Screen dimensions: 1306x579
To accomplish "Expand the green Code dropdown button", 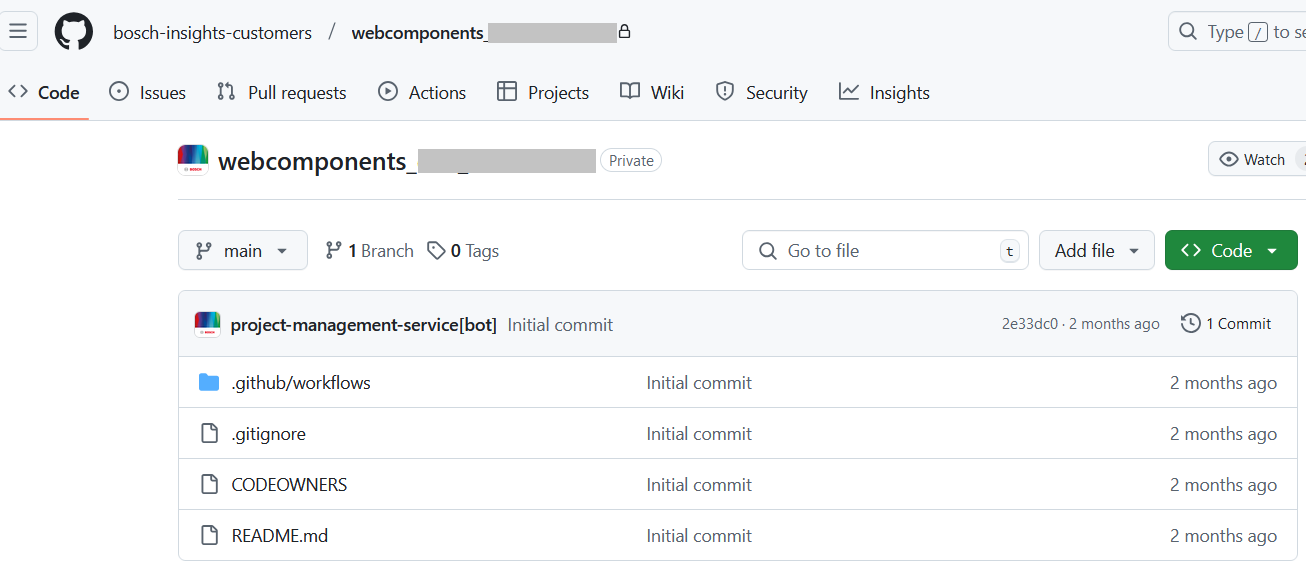I will pyautogui.click(x=1230, y=251).
